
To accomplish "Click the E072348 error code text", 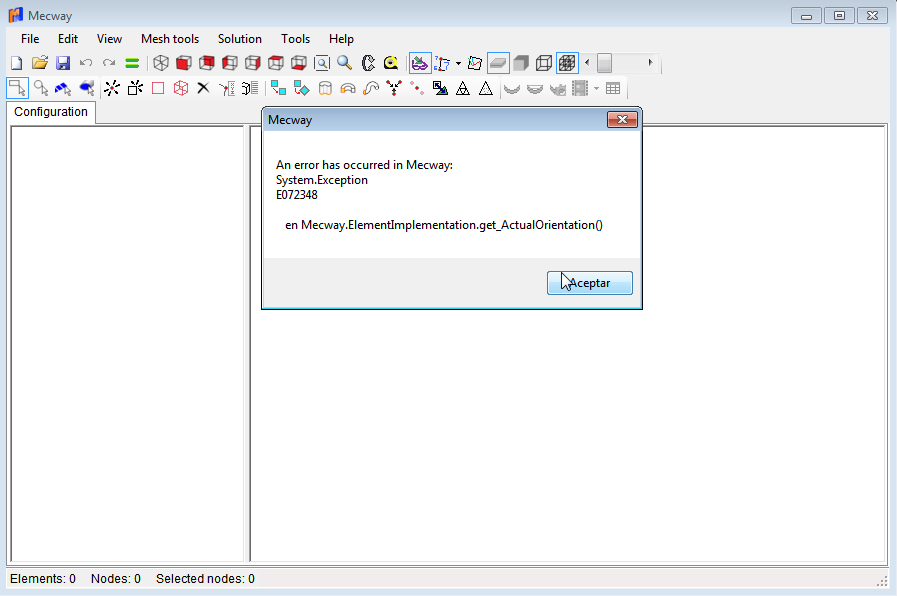I will click(296, 195).
